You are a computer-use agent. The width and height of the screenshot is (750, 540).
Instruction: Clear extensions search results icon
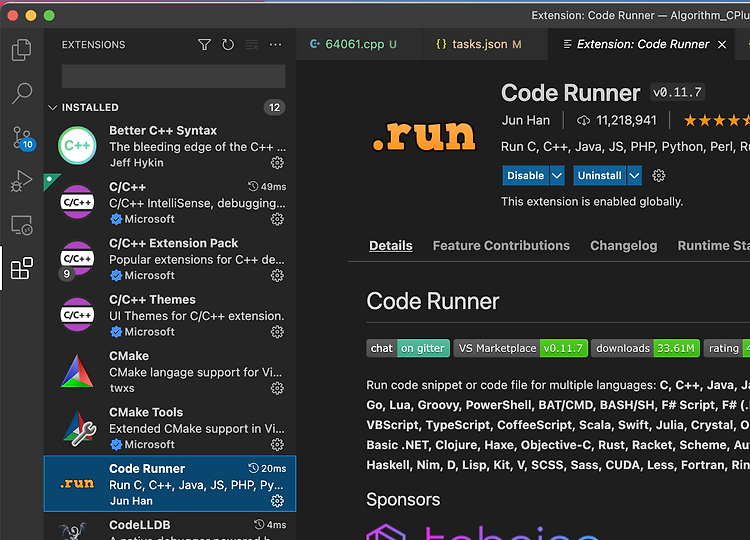pyautogui.click(x=252, y=44)
